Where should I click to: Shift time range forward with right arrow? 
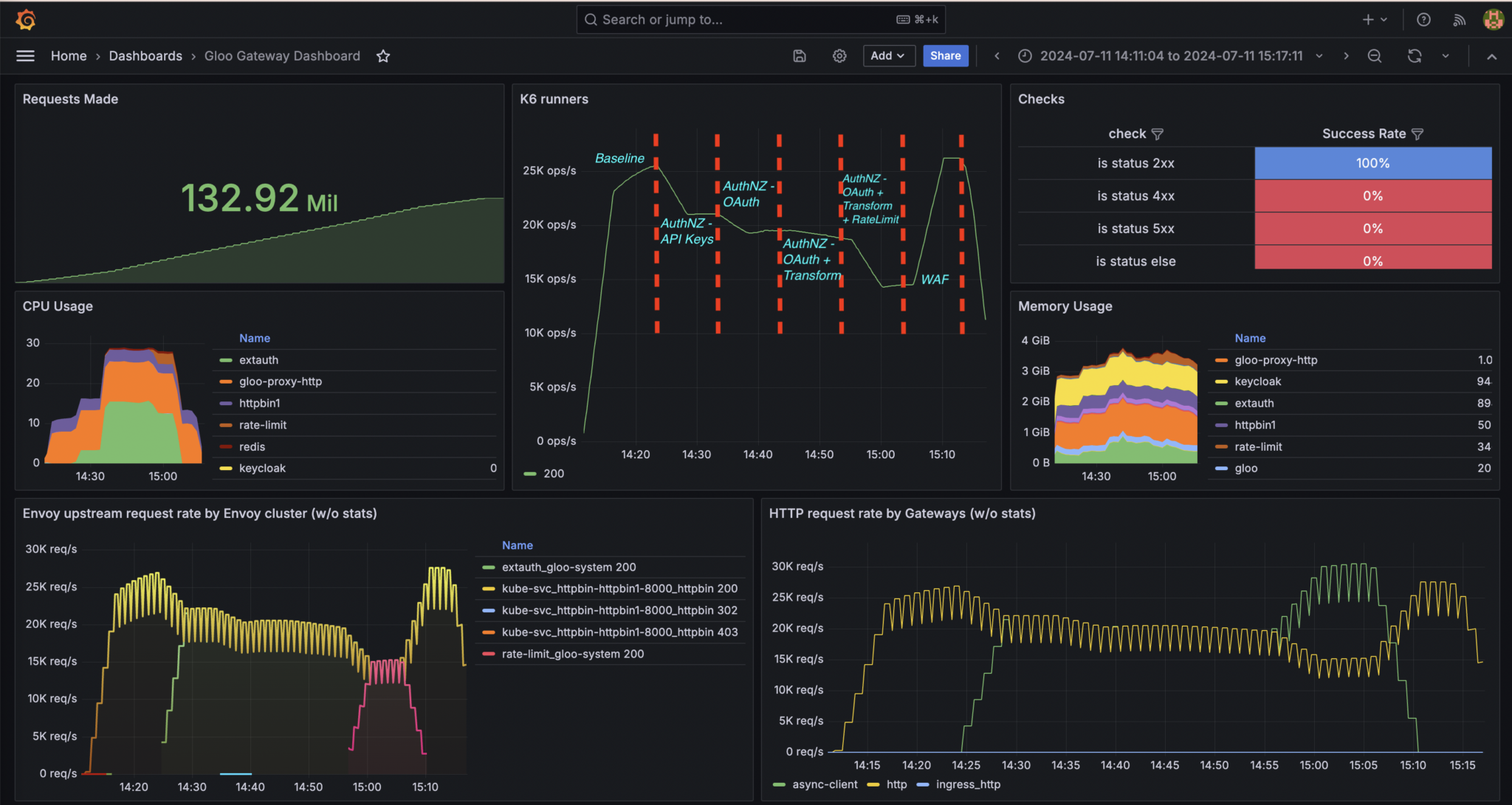tap(1346, 56)
